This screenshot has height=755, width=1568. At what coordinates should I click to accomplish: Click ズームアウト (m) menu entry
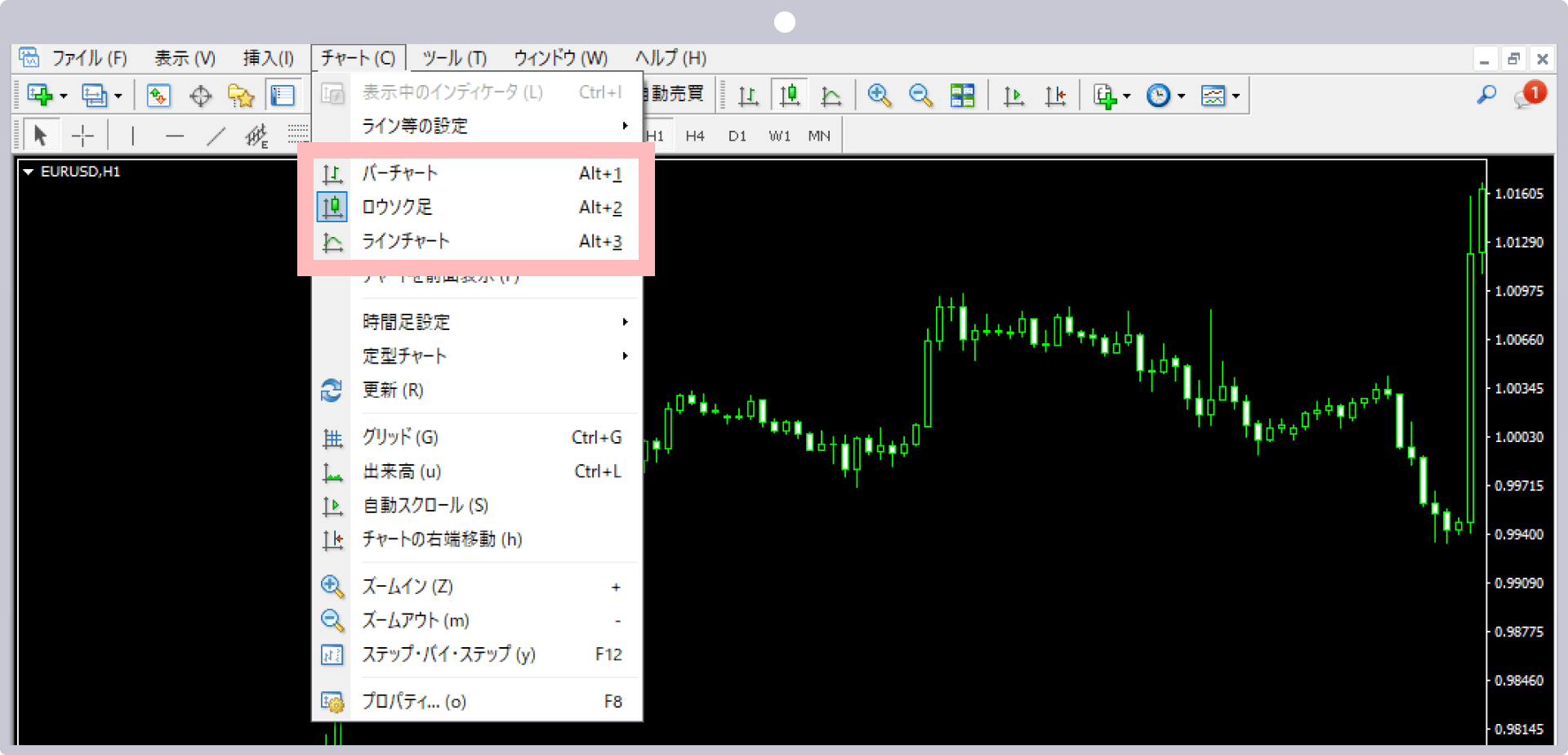click(477, 620)
